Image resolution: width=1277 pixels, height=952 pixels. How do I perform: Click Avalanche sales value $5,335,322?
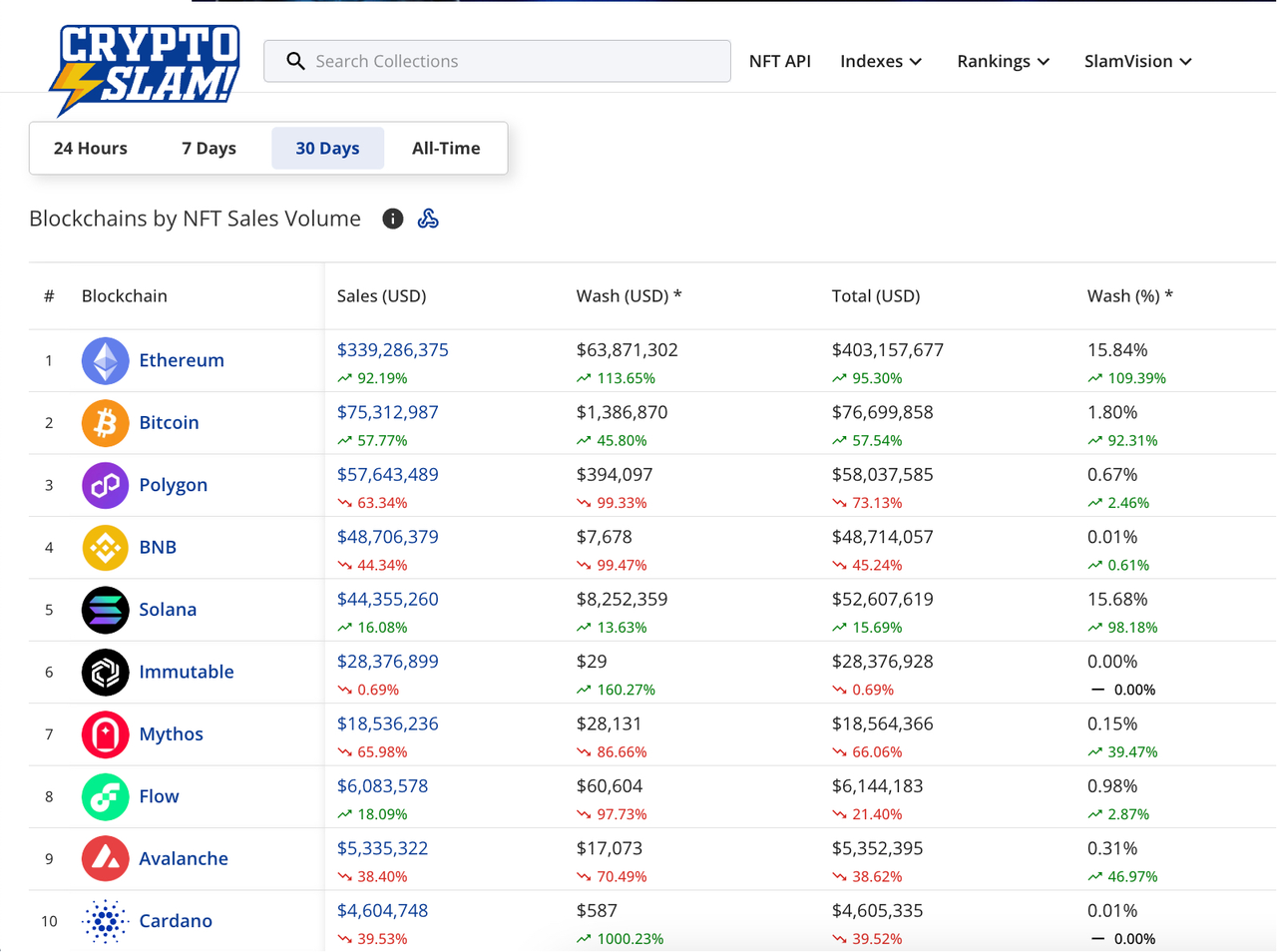(x=383, y=849)
